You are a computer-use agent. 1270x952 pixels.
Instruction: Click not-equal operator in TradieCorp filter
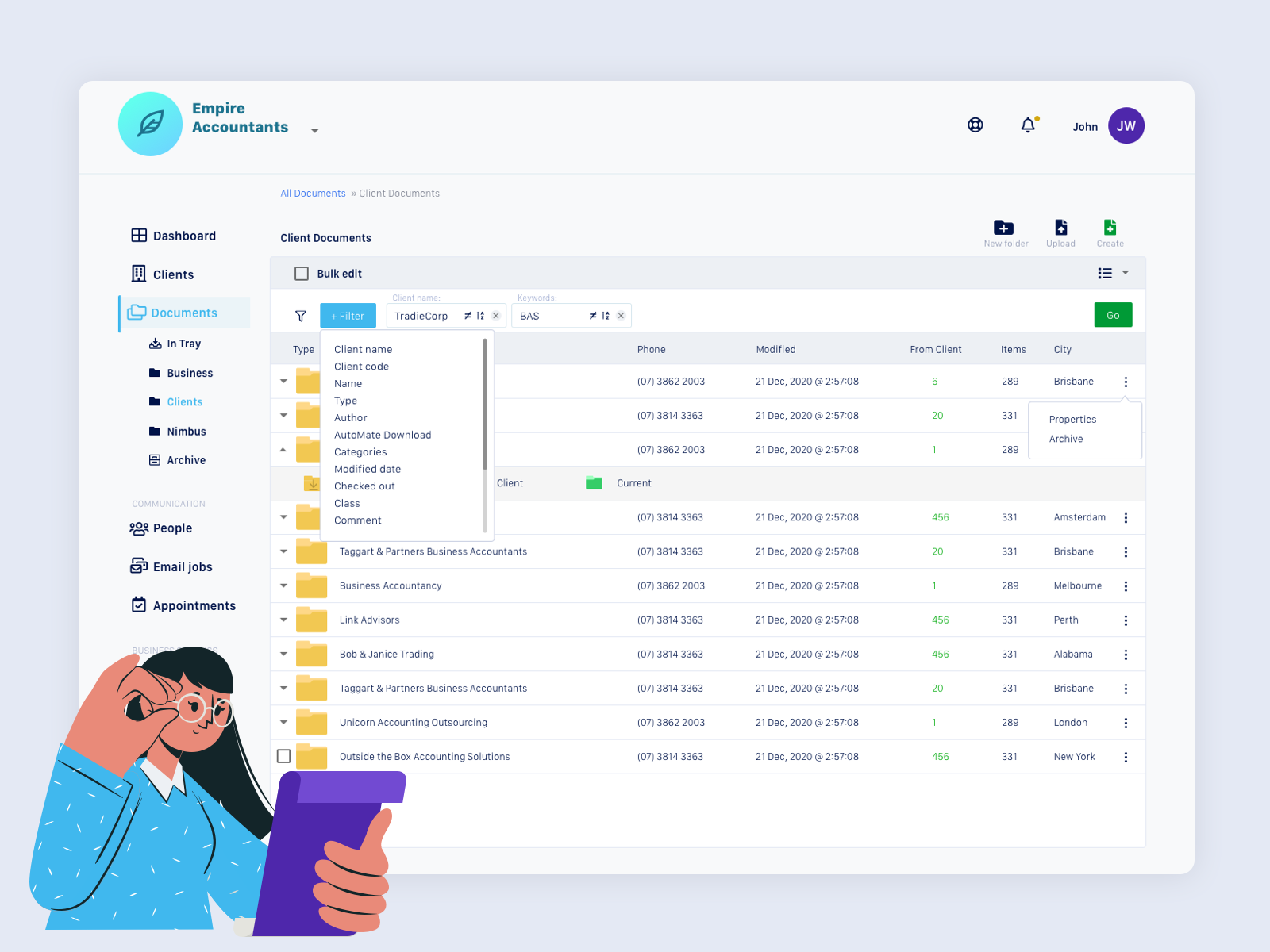click(x=468, y=316)
